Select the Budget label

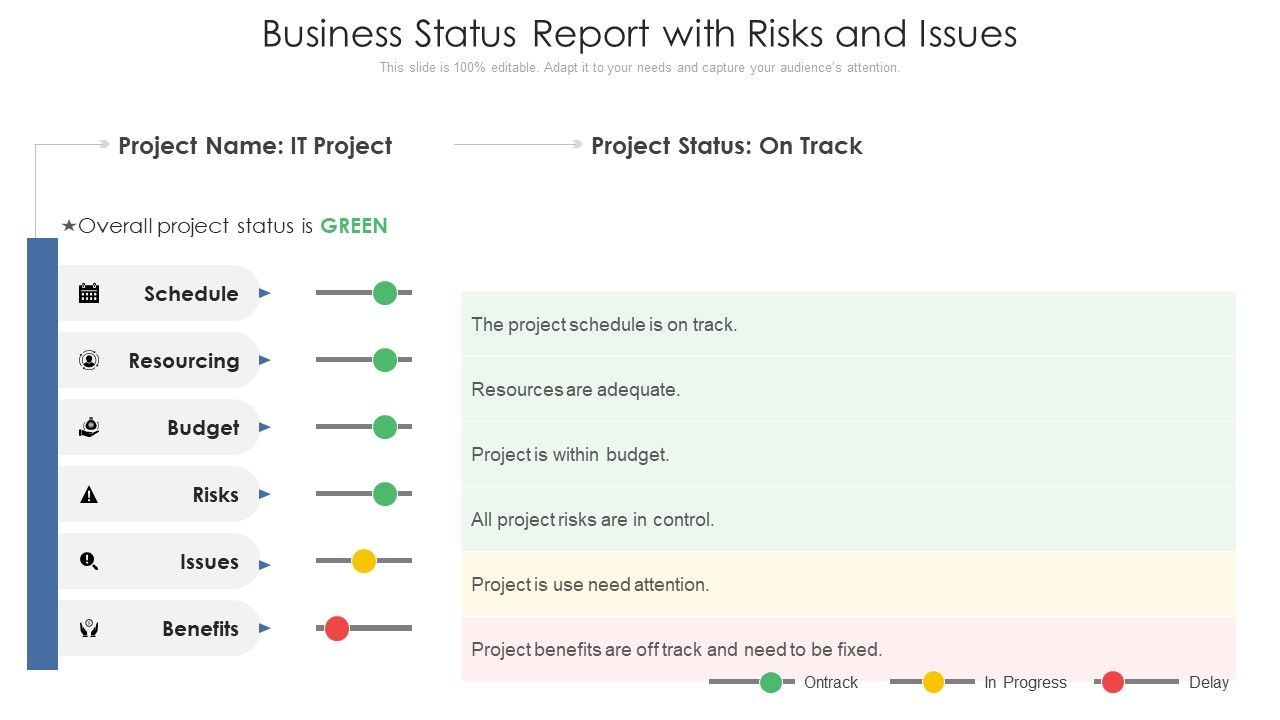203,428
